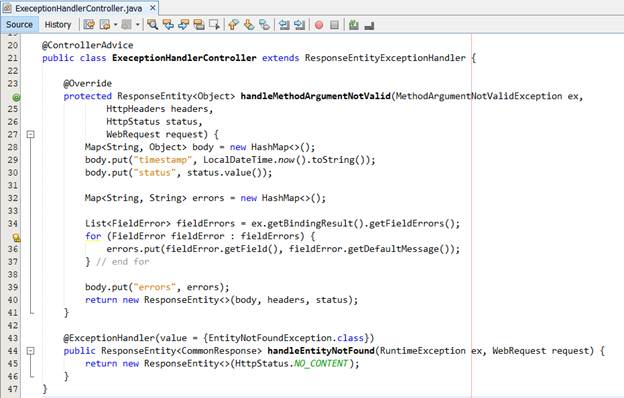Screen dimensions: 624x398
Task: Find Previous Occurrence toolbar icon
Action: [168, 25]
